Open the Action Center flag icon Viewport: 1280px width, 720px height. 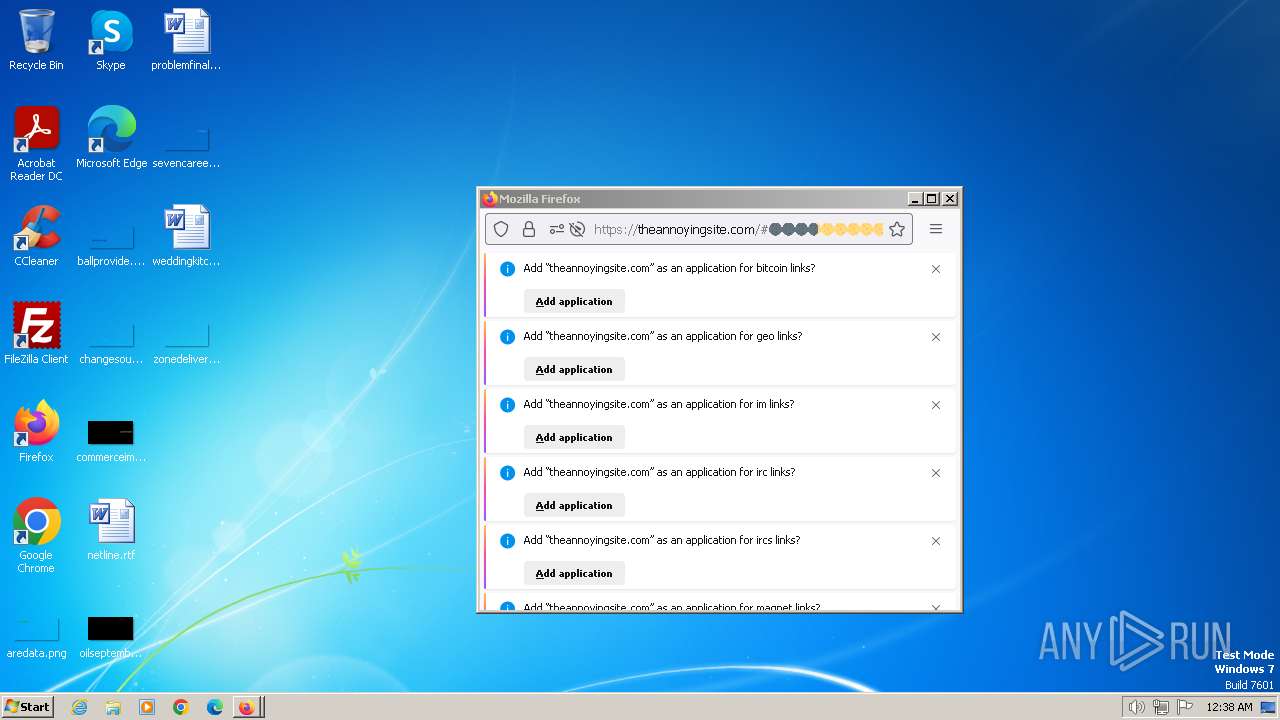click(1185, 707)
